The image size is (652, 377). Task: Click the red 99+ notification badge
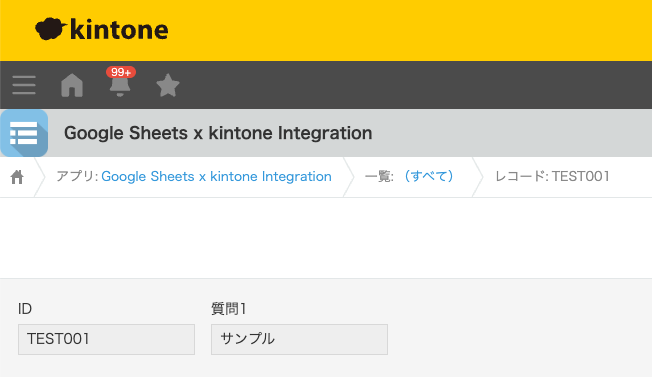(121, 72)
